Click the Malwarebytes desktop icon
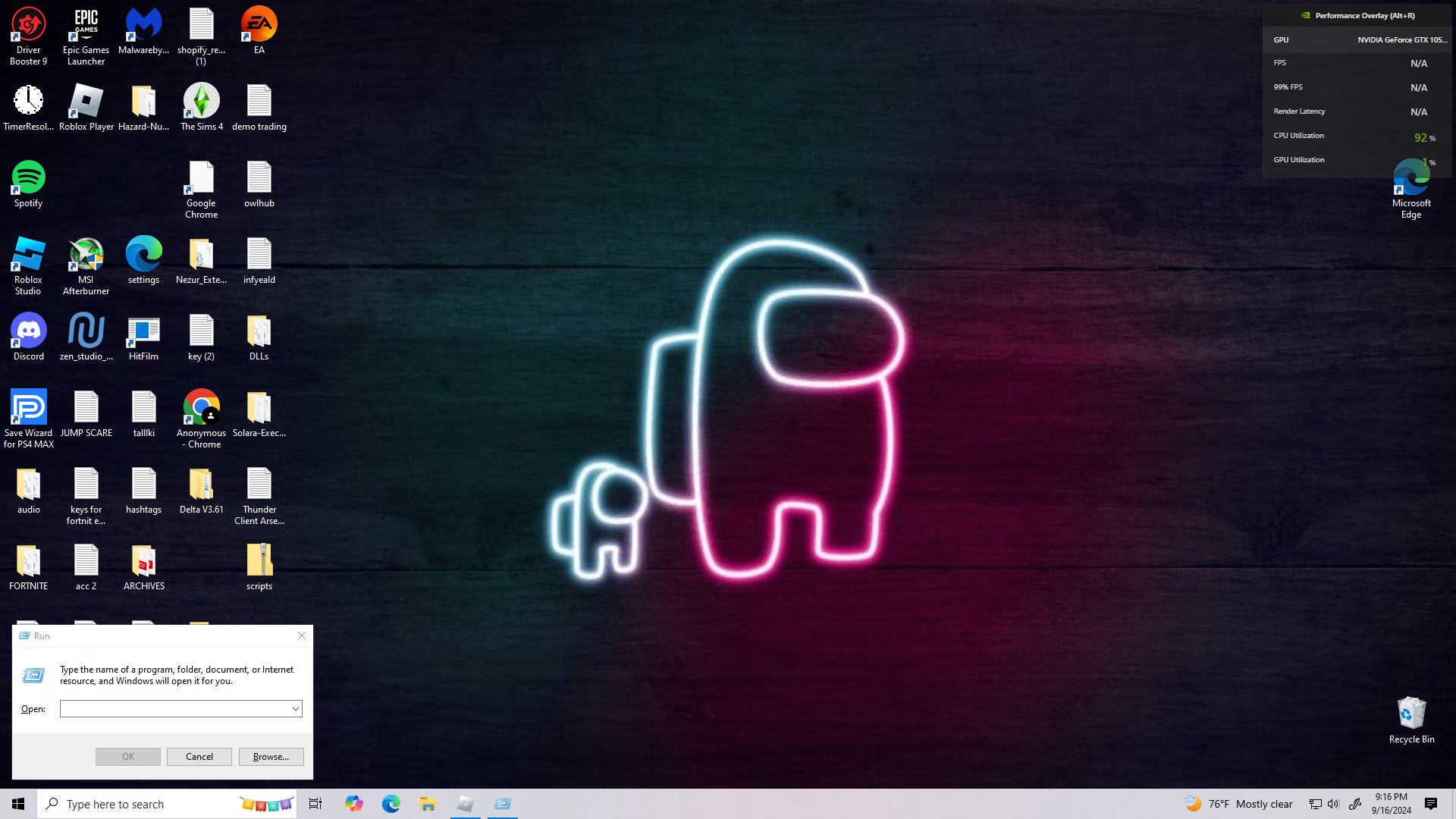Screen dimensions: 1456x819 [143, 24]
